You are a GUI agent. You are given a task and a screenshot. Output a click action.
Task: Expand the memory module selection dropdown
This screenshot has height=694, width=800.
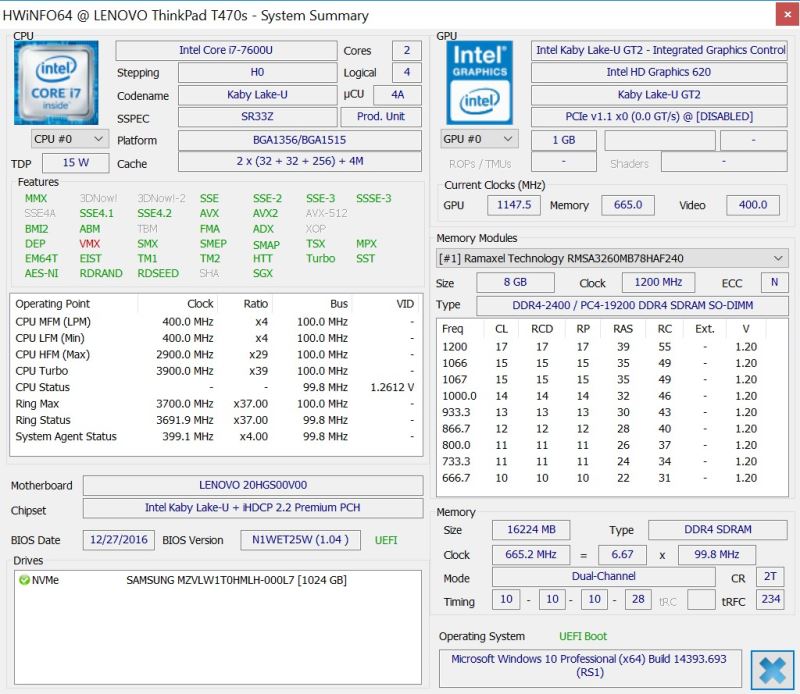pyautogui.click(x=612, y=258)
